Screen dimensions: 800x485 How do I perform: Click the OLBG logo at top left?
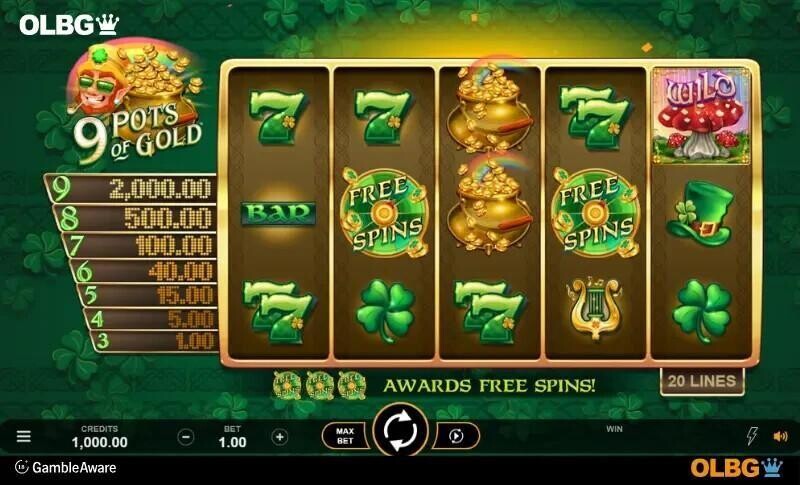[x=69, y=24]
